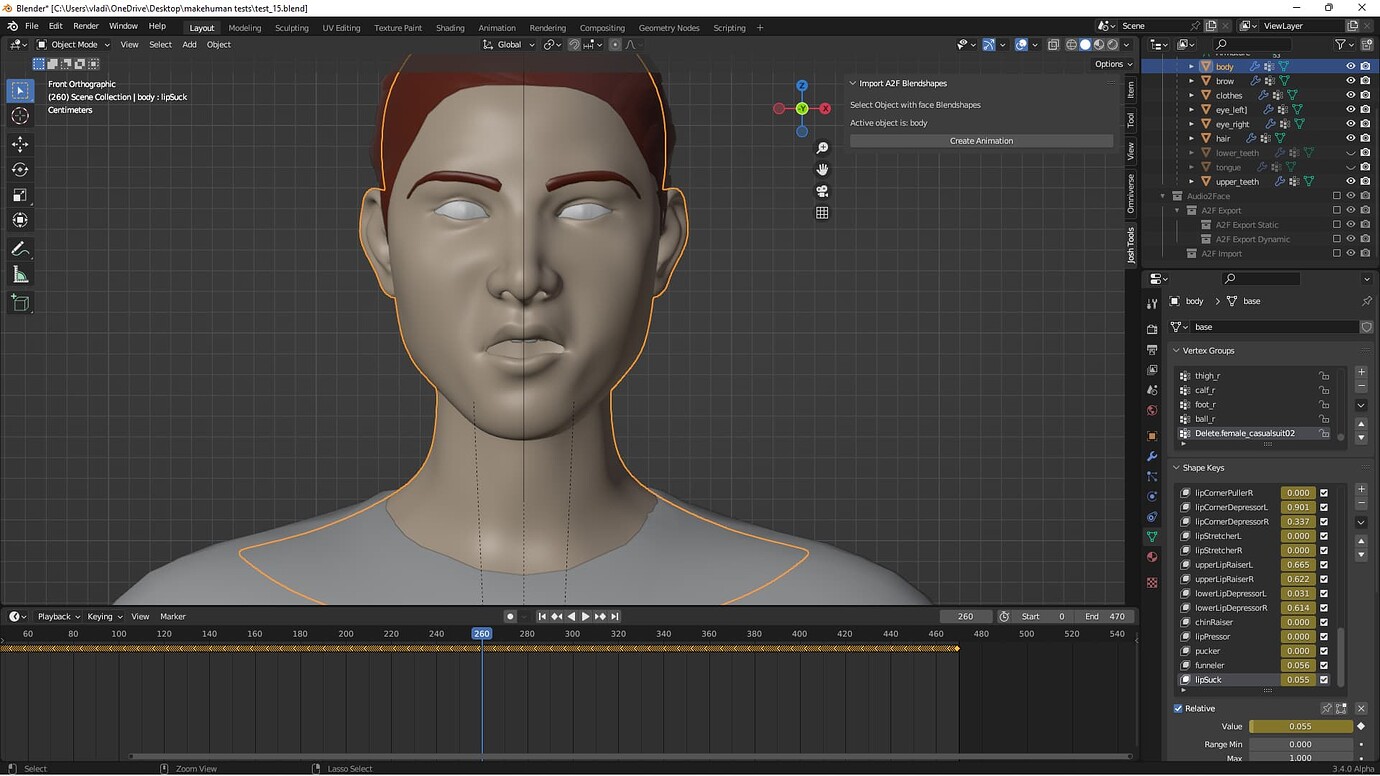Image resolution: width=1380 pixels, height=776 pixels.
Task: Hide the lower_teeth object in the outliner
Action: pyautogui.click(x=1350, y=152)
